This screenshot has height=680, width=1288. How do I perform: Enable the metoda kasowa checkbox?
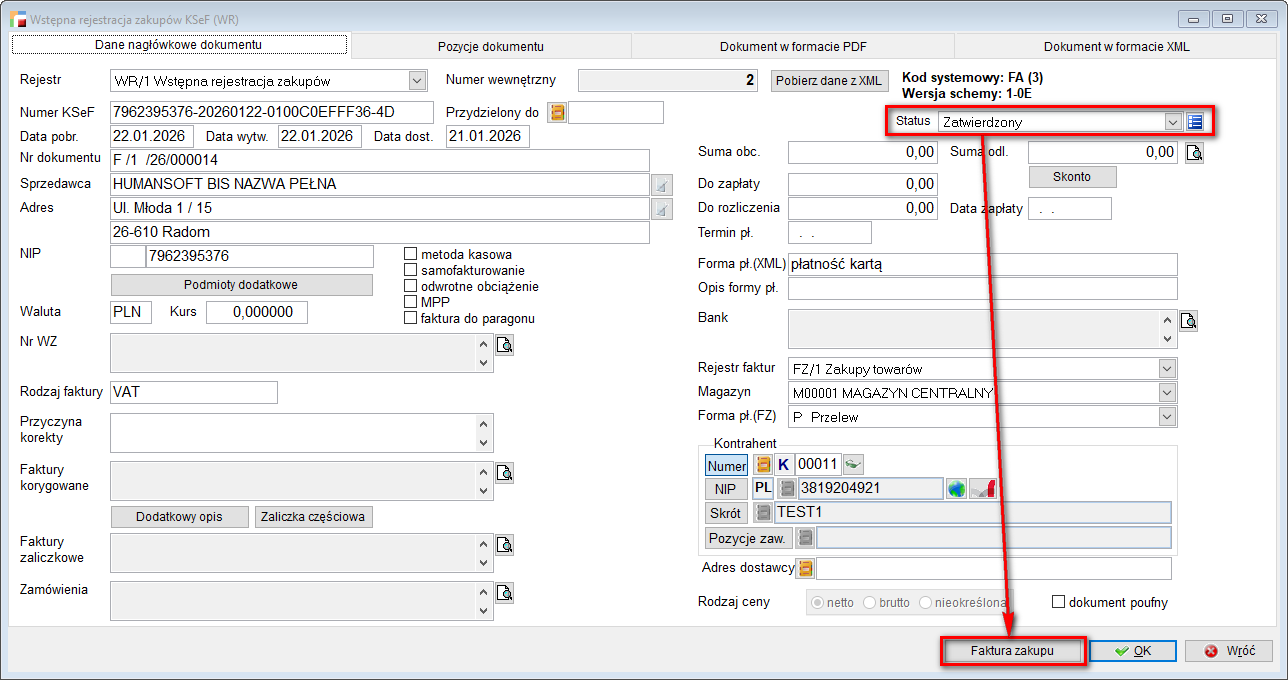pos(410,254)
